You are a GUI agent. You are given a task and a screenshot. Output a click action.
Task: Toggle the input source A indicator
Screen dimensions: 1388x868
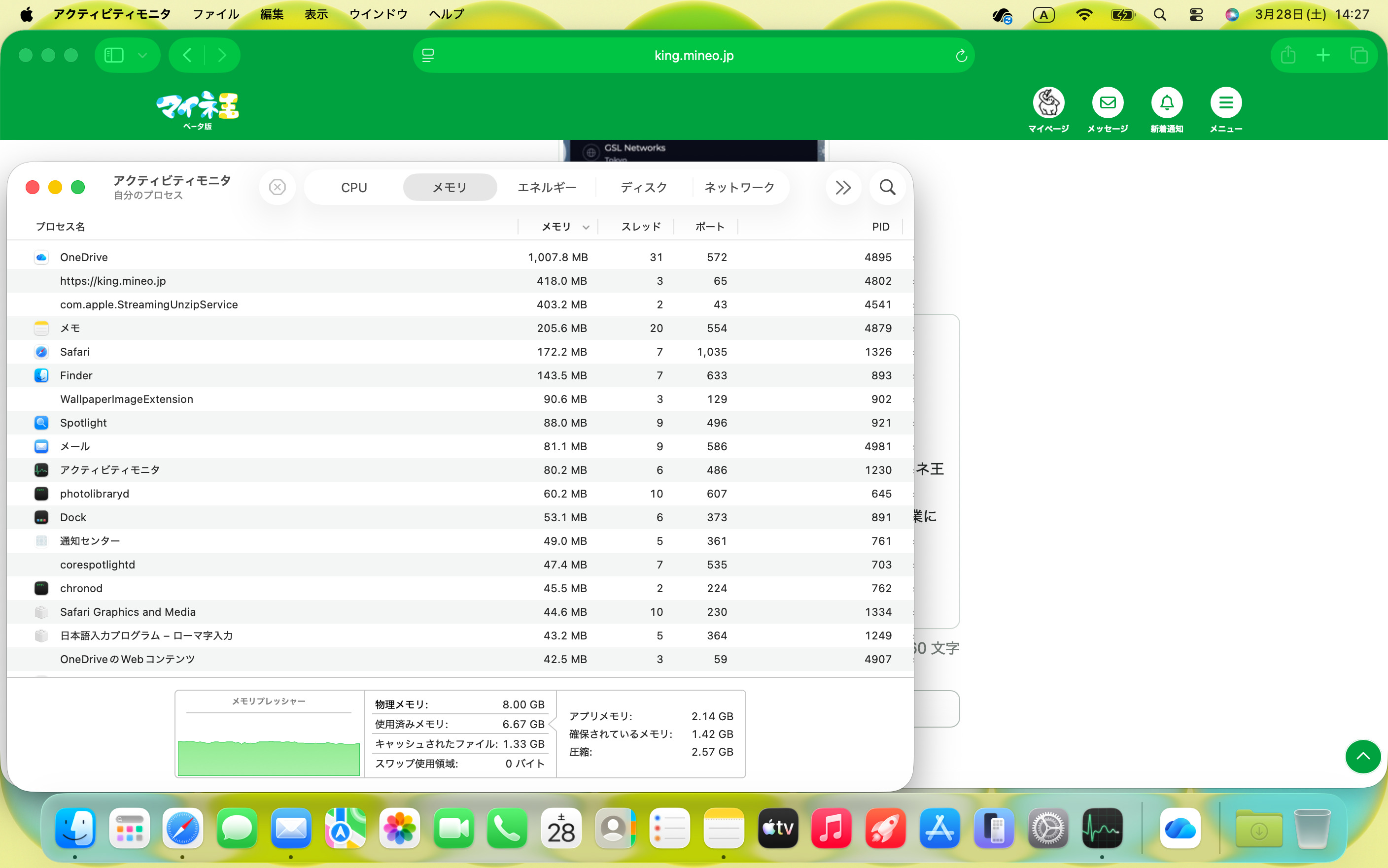1043,14
